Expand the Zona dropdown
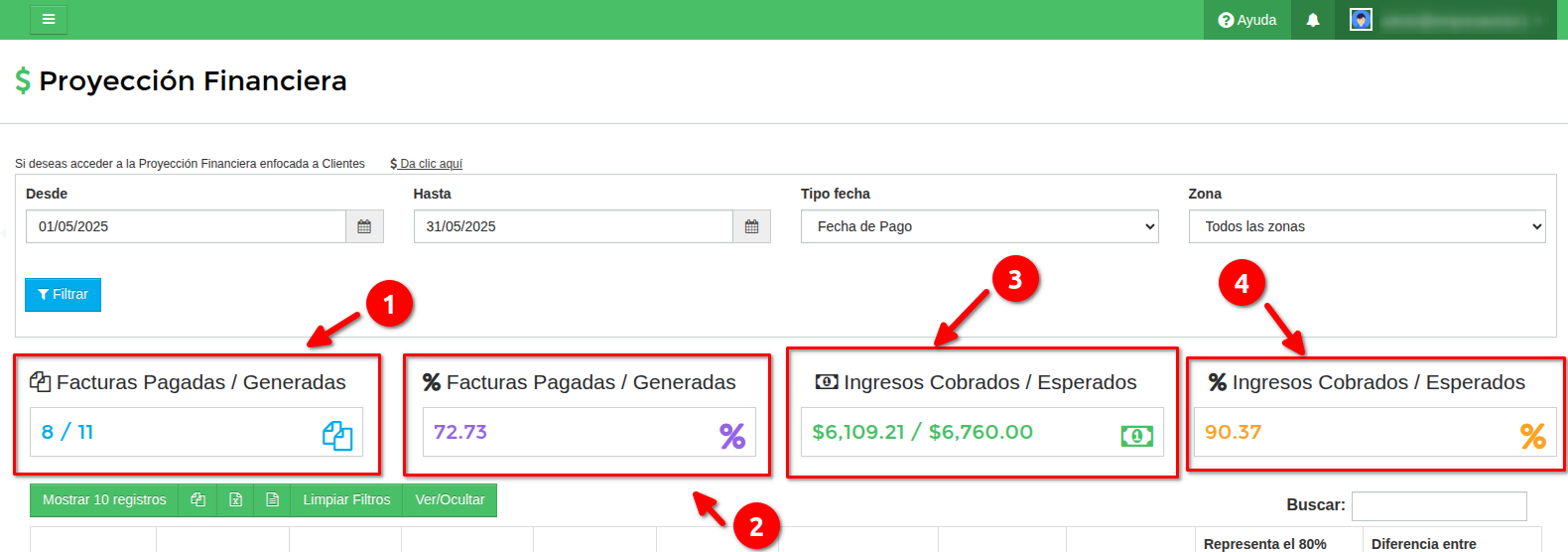The width and height of the screenshot is (1568, 552). (1367, 226)
